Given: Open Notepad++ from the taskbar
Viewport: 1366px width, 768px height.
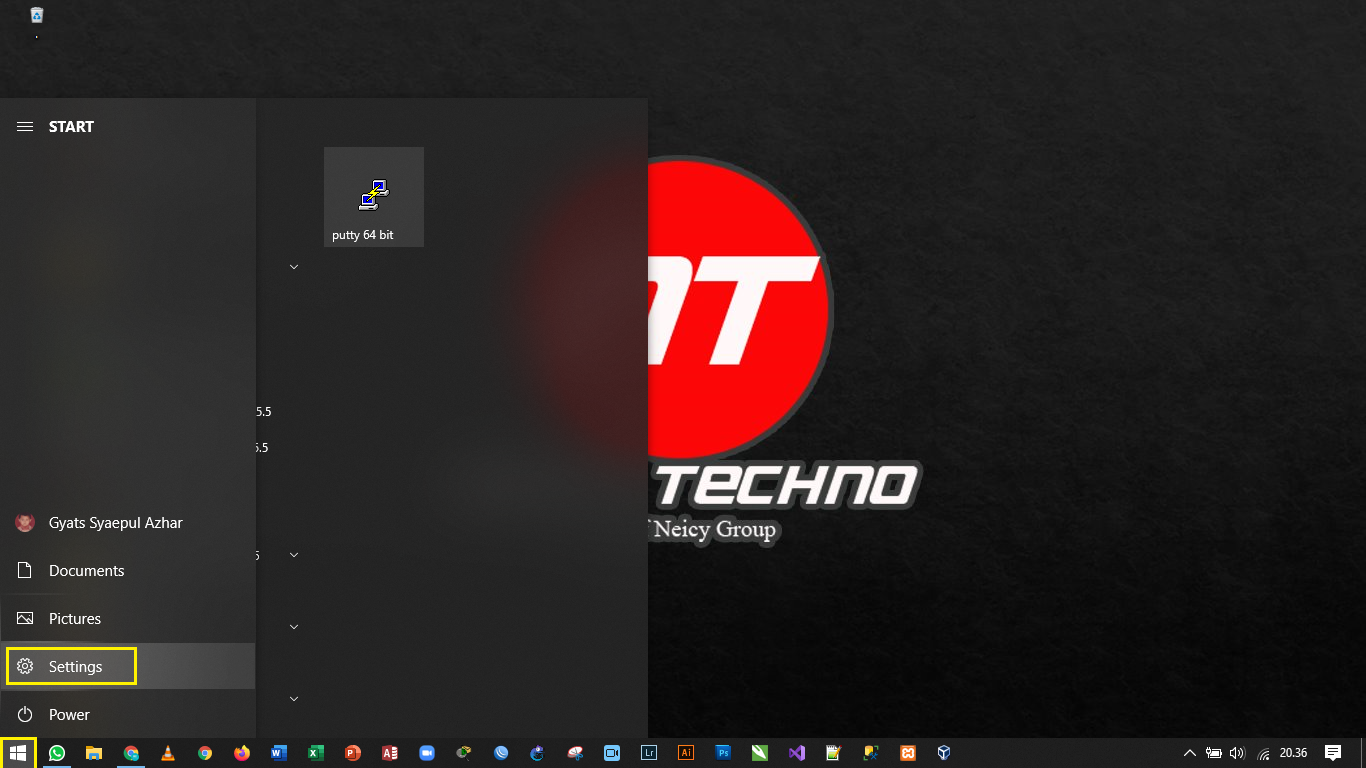Looking at the screenshot, I should pos(834,753).
